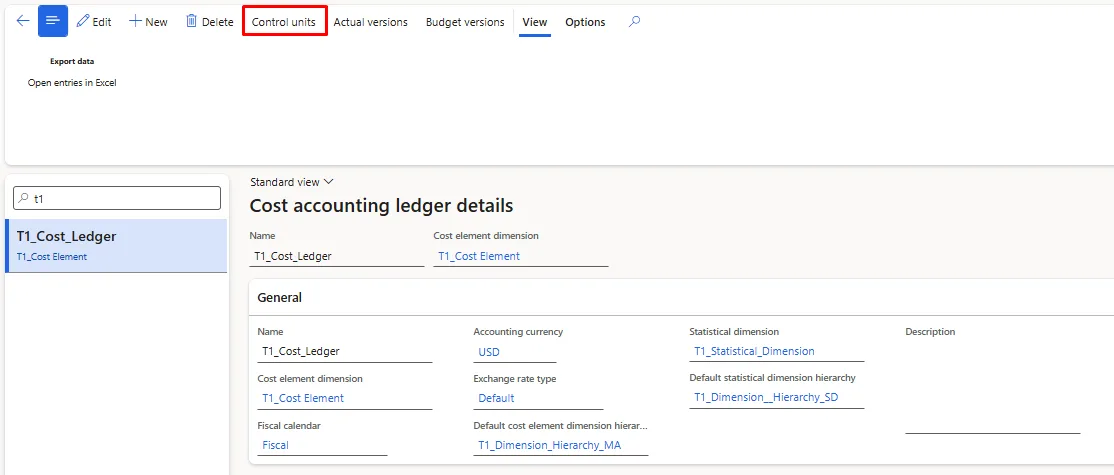Open the Default exchange rate type link
The height and width of the screenshot is (475, 1114).
pyautogui.click(x=497, y=398)
